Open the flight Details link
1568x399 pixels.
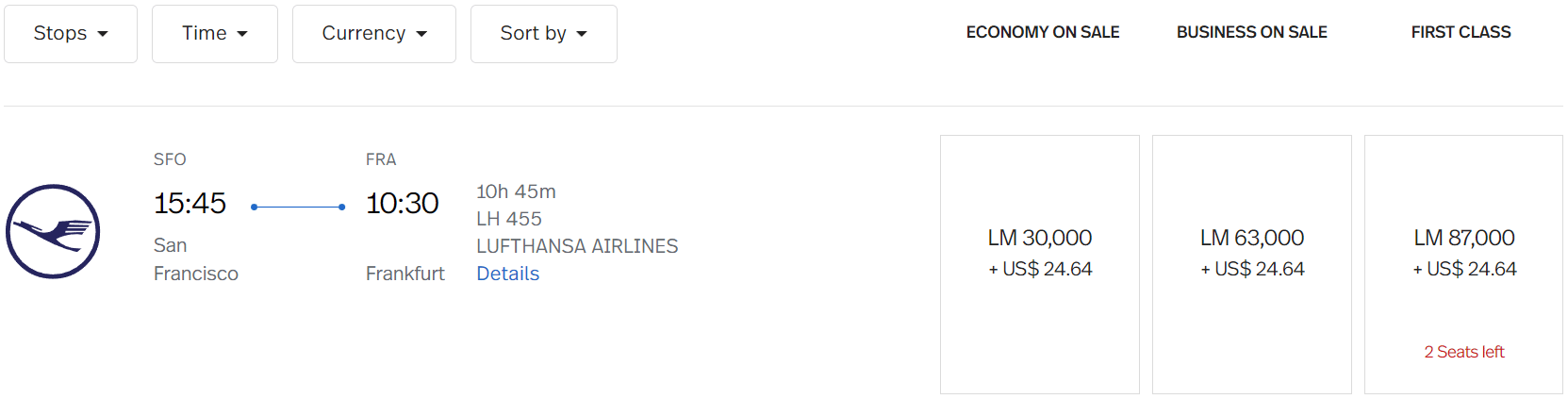point(507,274)
